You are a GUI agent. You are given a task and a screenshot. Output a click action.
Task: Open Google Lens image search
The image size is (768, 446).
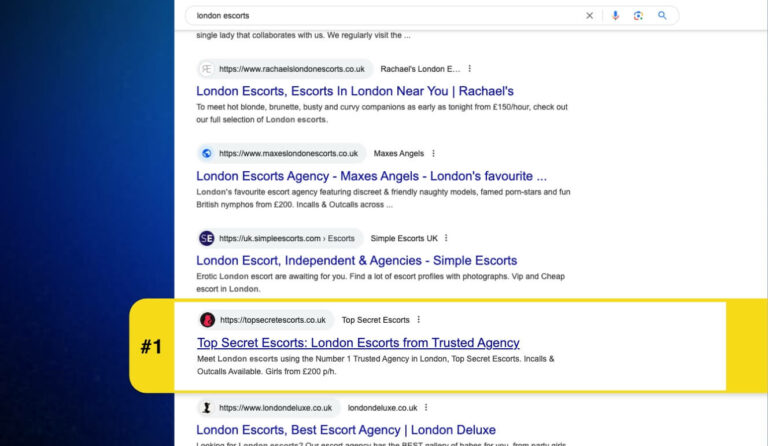click(638, 16)
